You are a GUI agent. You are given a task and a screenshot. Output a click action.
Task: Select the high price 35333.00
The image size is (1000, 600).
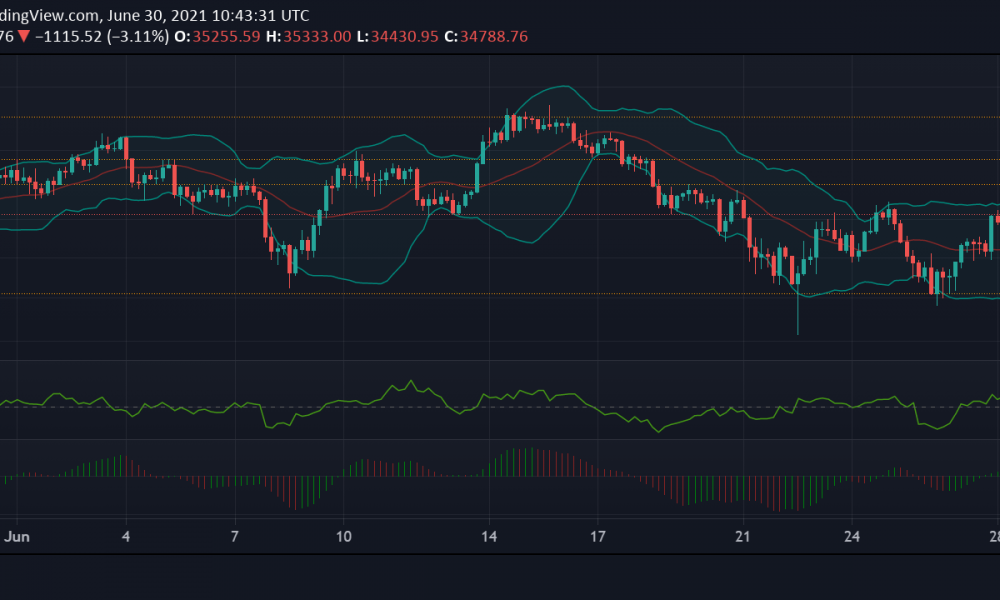pos(317,36)
